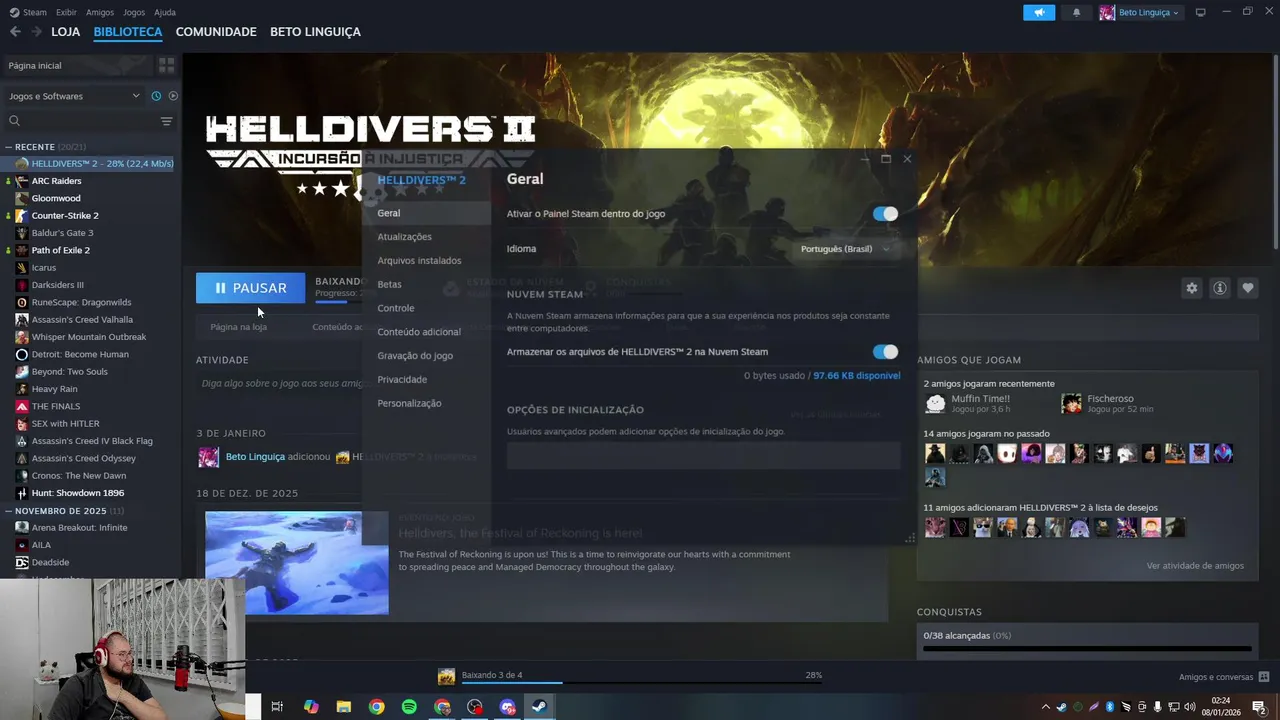The height and width of the screenshot is (720, 1280).
Task: Open the Jogos e Softwares dropdown
Action: [x=74, y=96]
